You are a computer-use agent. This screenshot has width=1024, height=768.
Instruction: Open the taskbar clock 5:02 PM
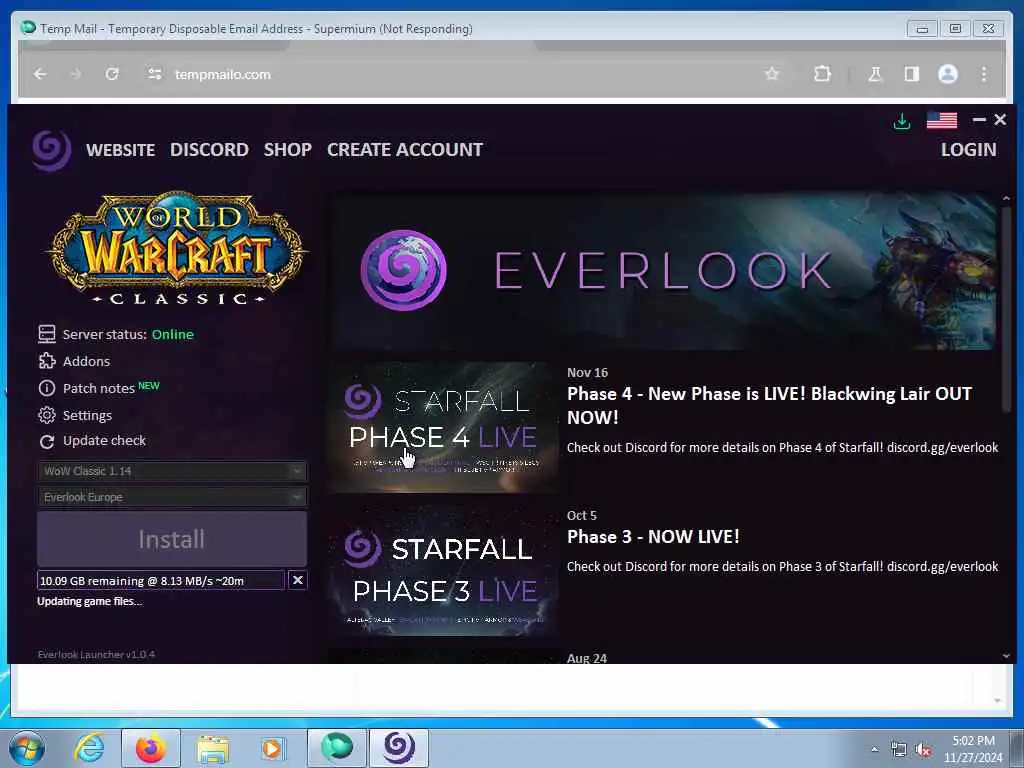pos(973,749)
